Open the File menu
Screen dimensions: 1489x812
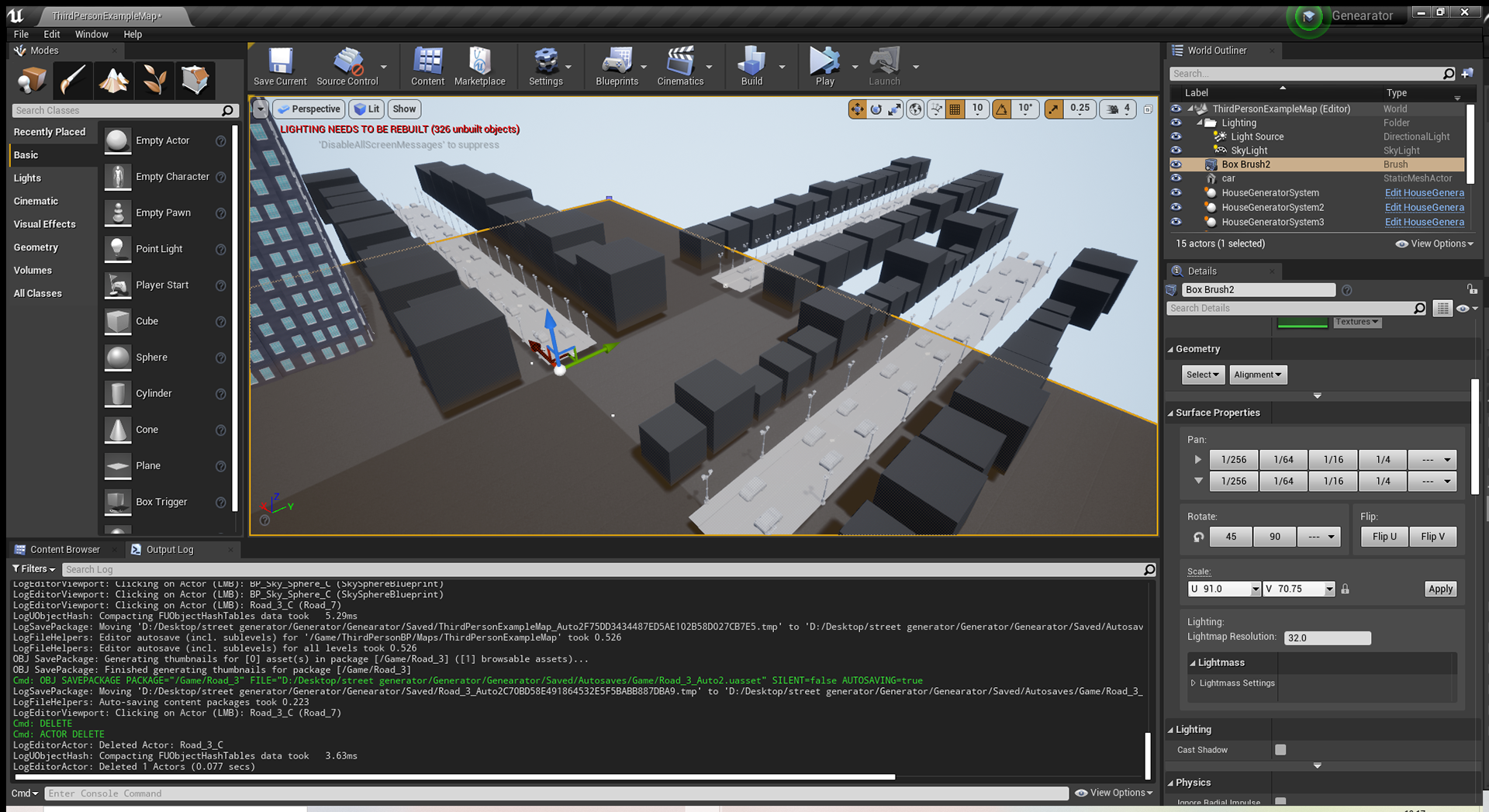21,34
